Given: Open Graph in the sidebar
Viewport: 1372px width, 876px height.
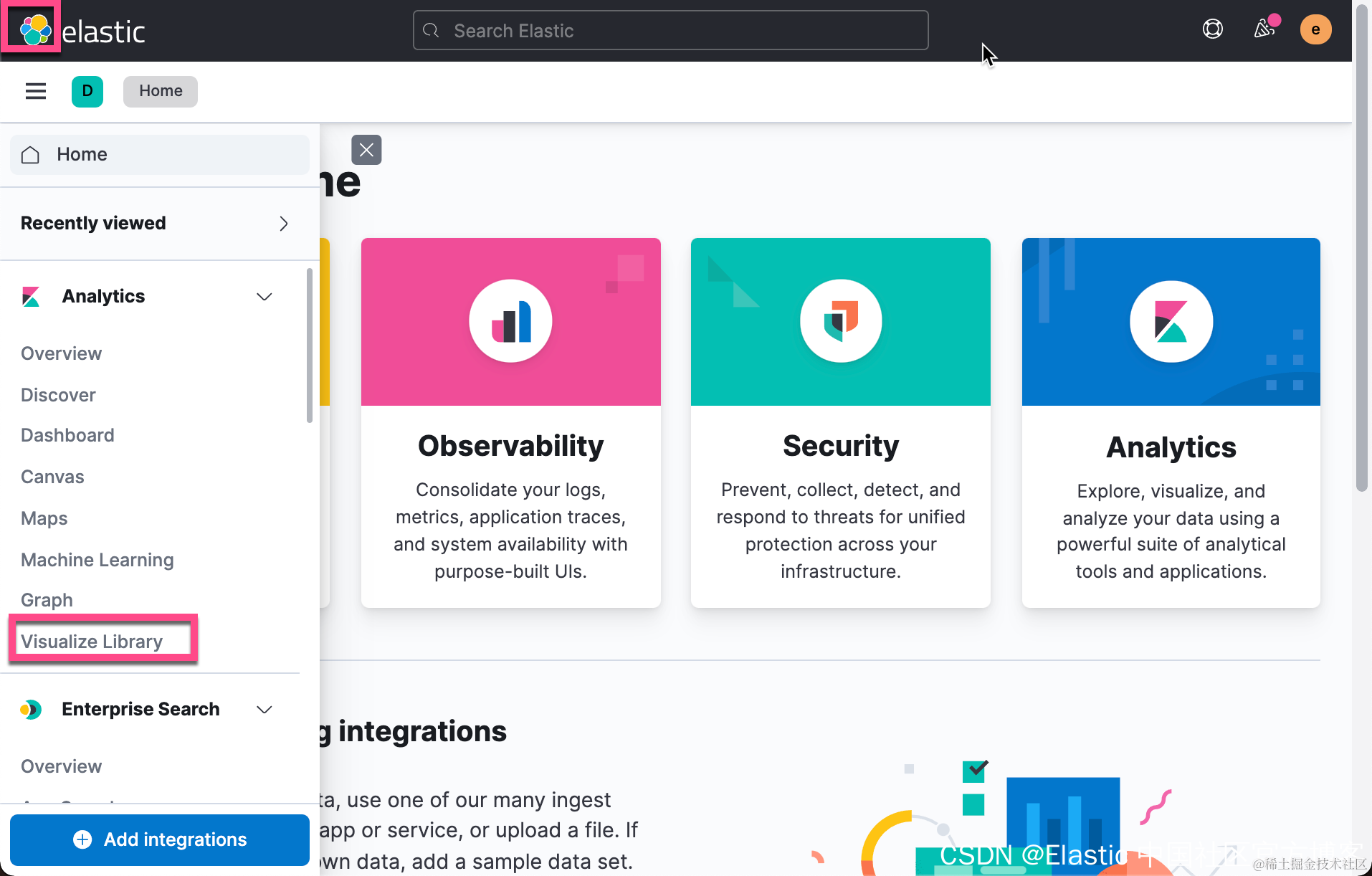Looking at the screenshot, I should (x=47, y=600).
